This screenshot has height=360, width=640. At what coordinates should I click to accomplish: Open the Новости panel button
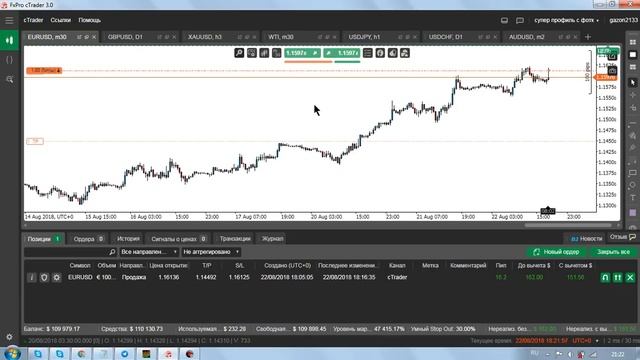pyautogui.click(x=587, y=239)
